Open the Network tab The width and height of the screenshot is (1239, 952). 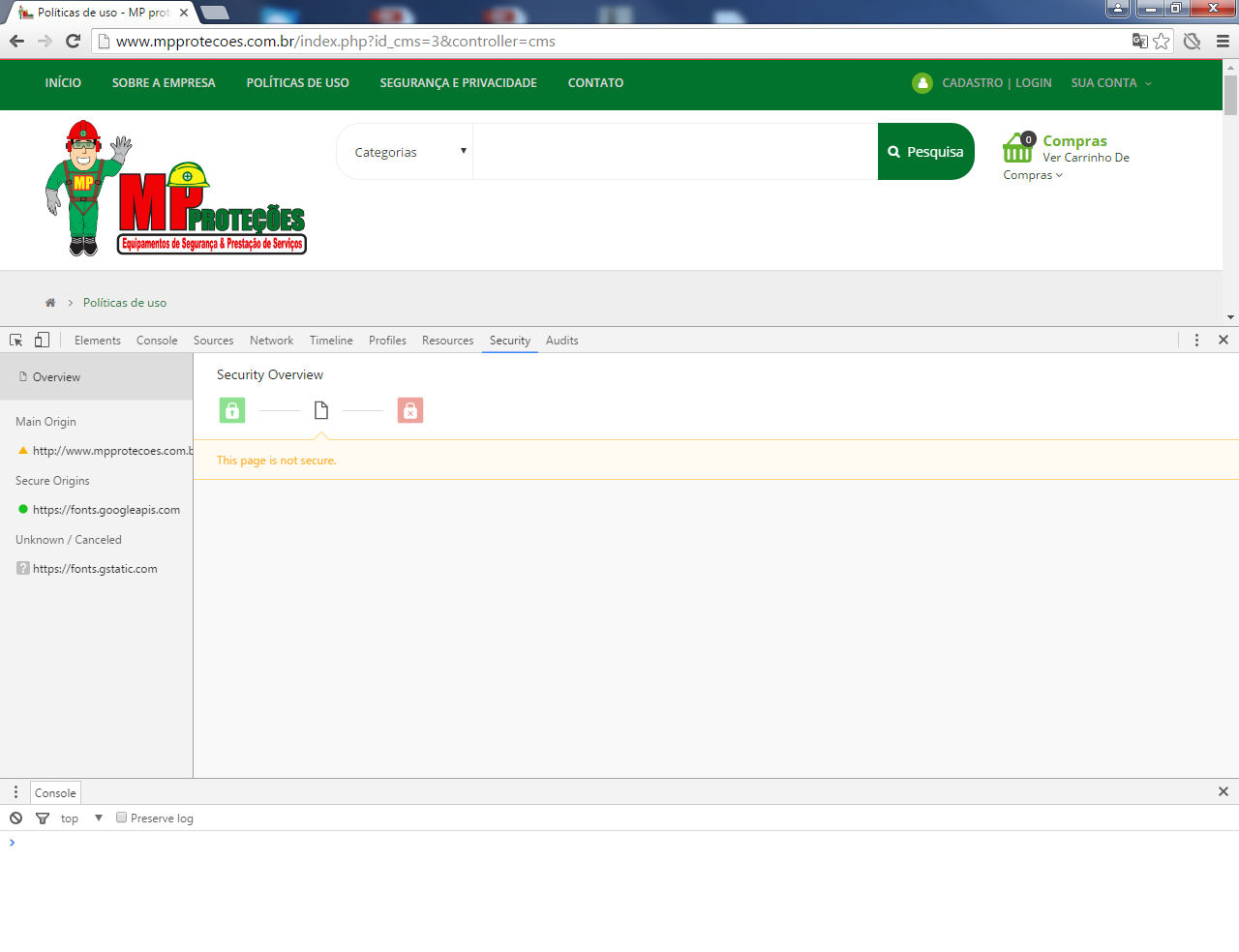pos(271,341)
